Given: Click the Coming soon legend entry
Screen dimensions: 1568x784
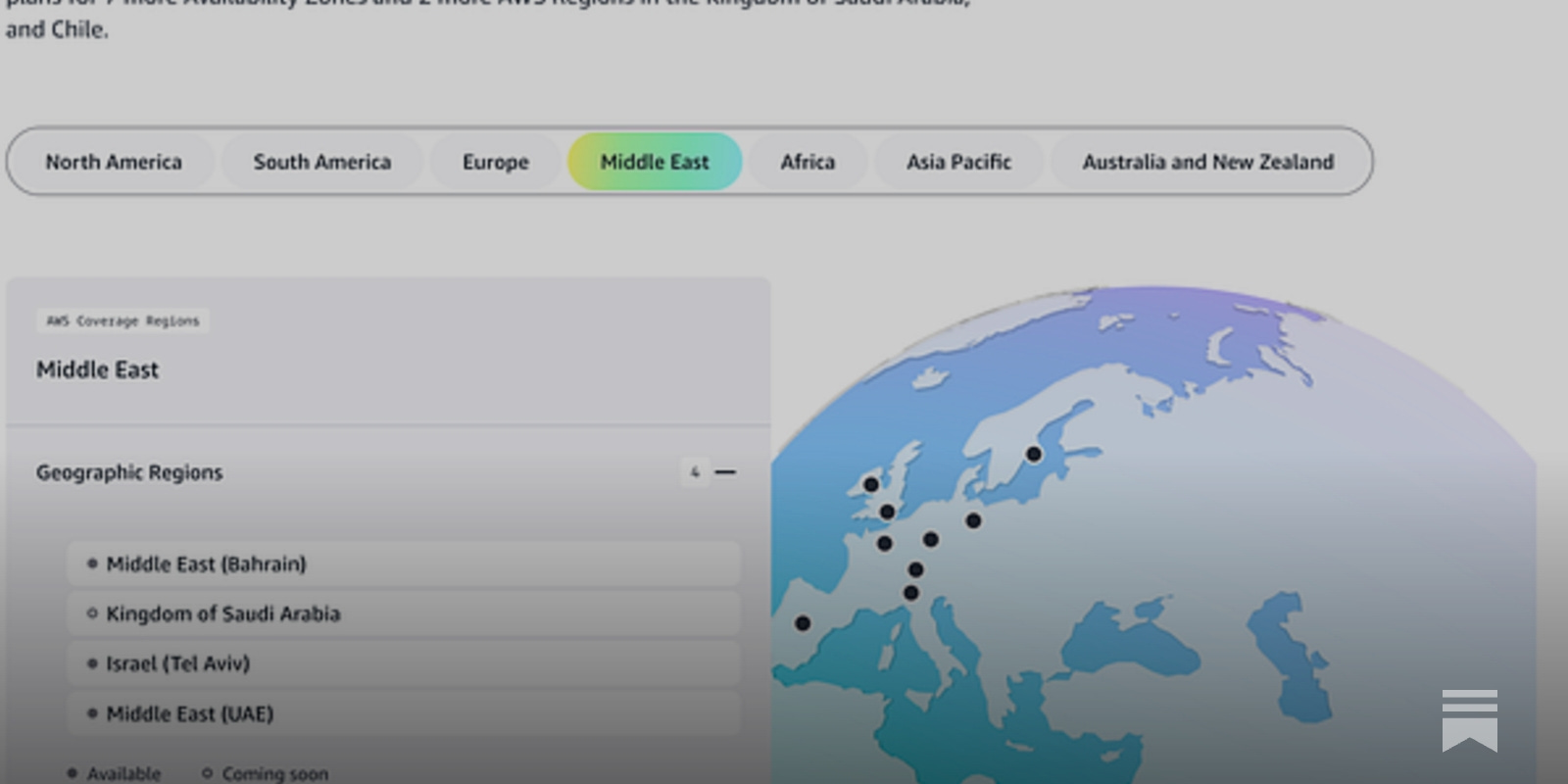Looking at the screenshot, I should pyautogui.click(x=265, y=773).
